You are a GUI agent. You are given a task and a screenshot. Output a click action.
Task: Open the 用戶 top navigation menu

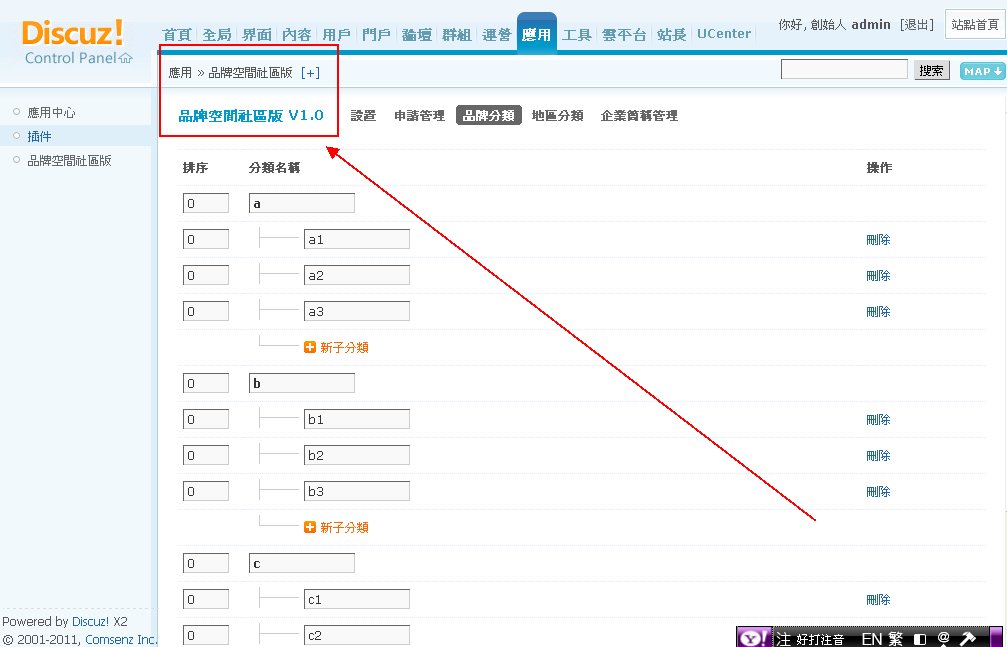pyautogui.click(x=337, y=34)
